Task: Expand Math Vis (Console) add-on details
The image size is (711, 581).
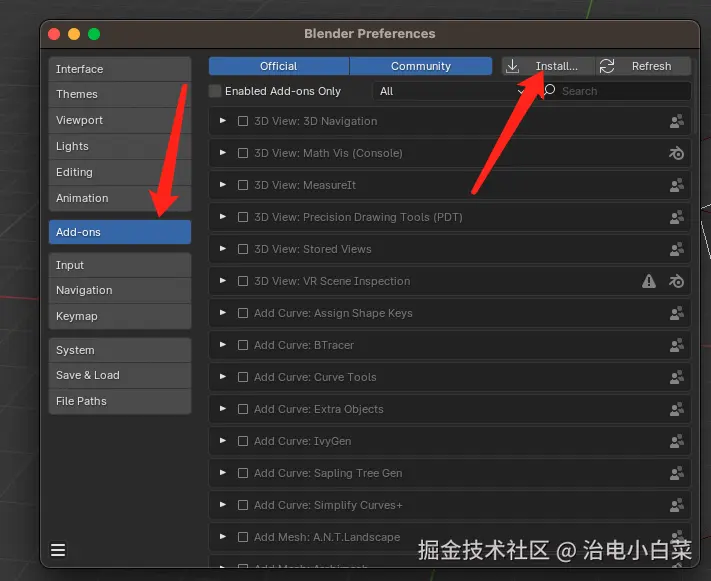Action: click(223, 153)
